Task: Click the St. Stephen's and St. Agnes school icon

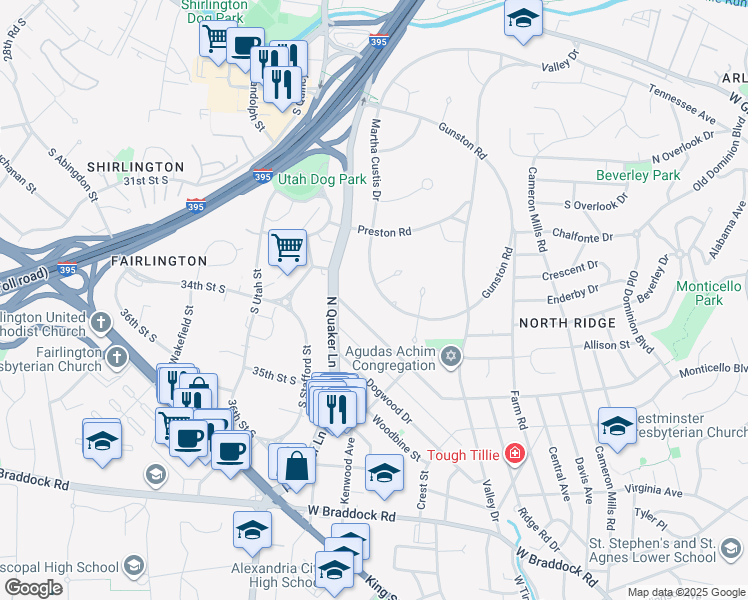Action: (x=730, y=548)
